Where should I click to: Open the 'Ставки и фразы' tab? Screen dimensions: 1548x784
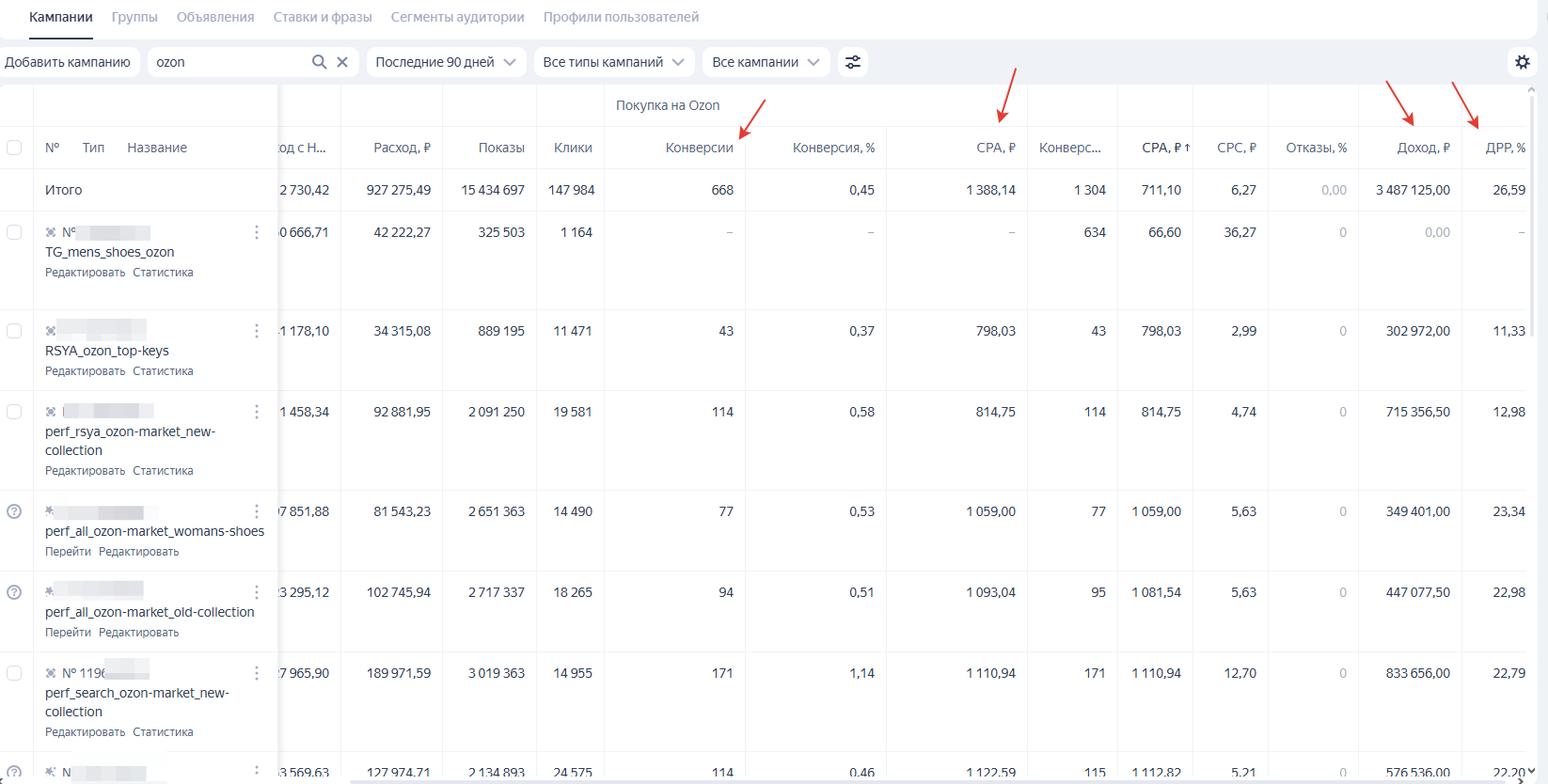point(323,17)
